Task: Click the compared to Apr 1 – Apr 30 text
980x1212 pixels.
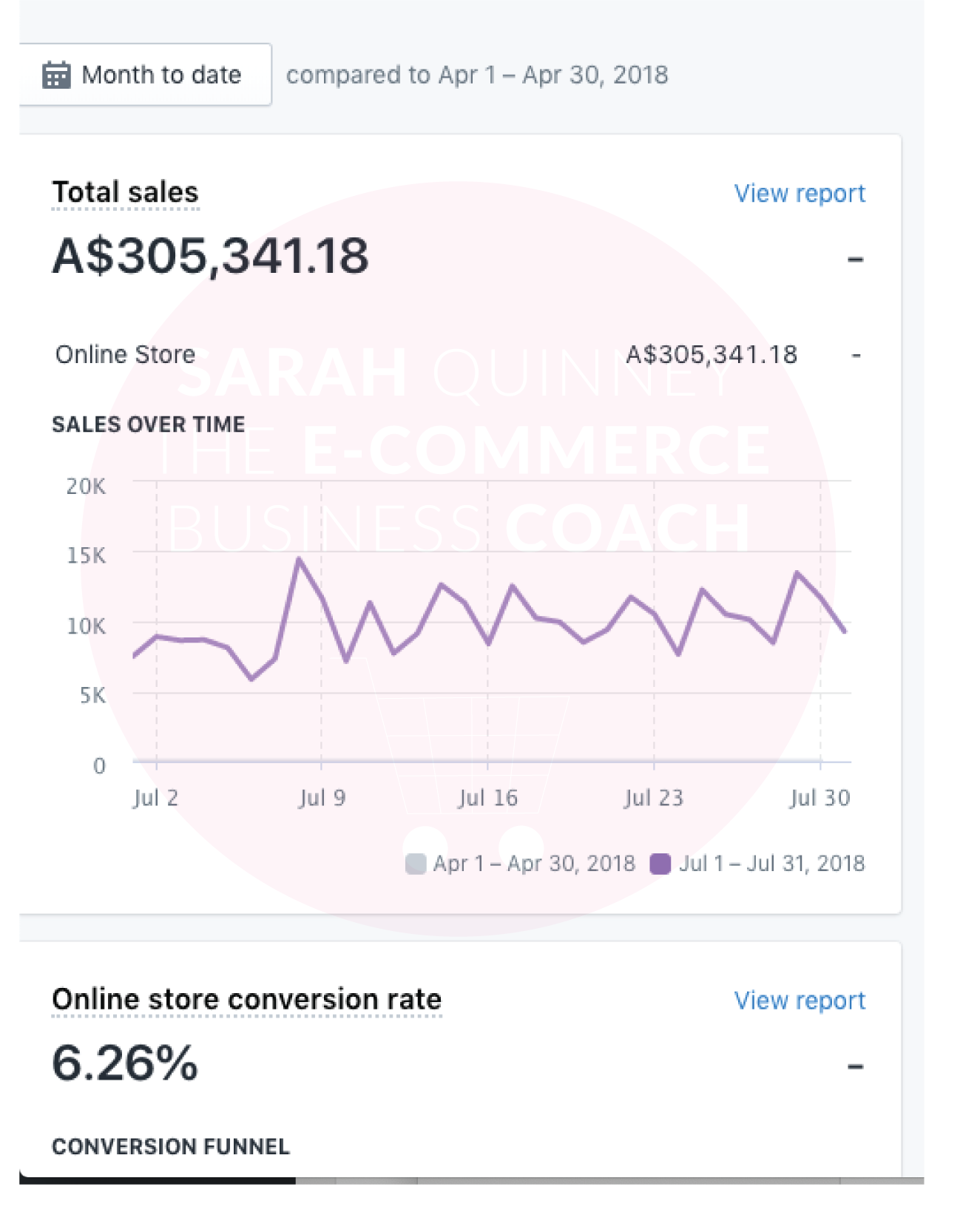Action: [x=477, y=75]
